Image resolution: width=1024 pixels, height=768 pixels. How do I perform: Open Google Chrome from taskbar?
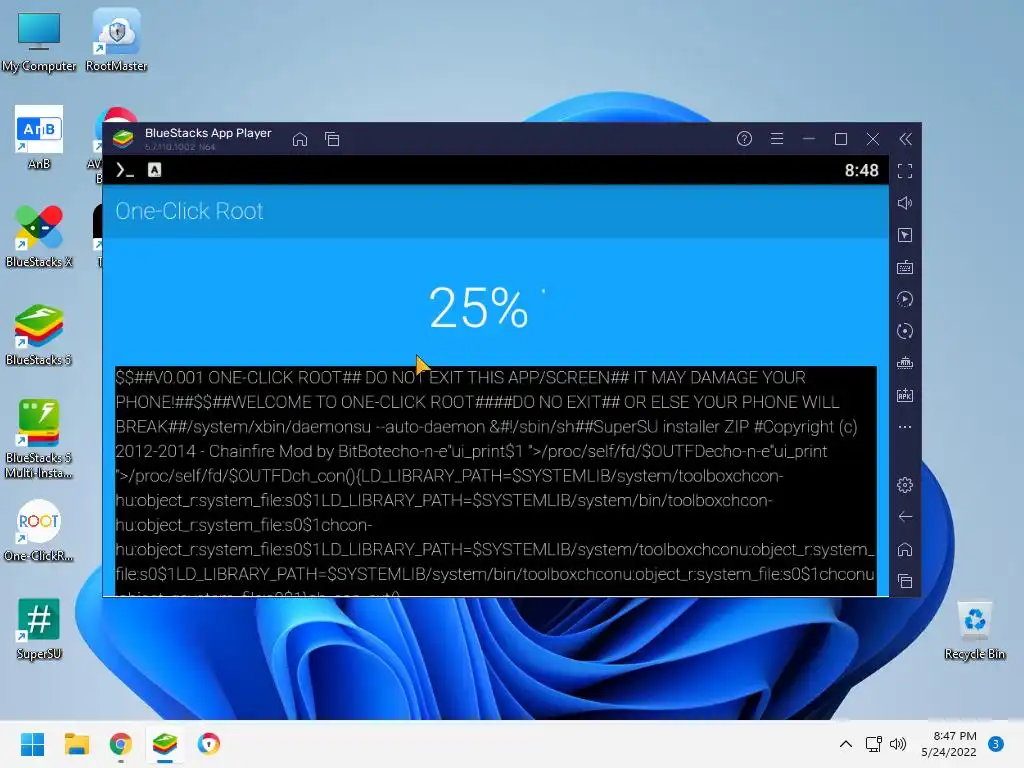[121, 744]
